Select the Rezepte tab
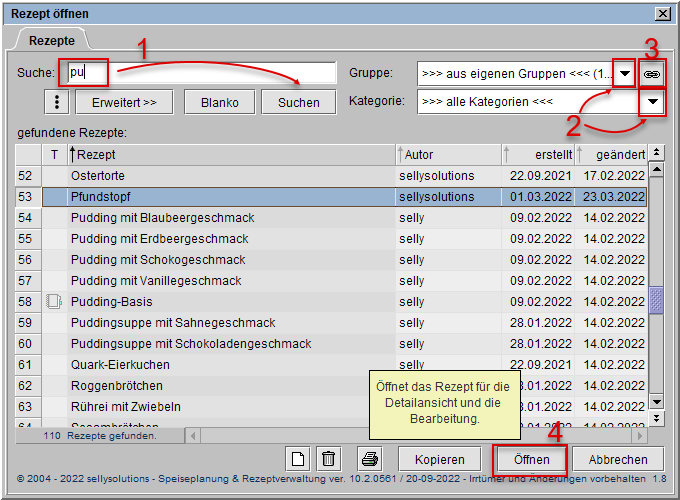Screen dimensions: 680x500 (51, 40)
